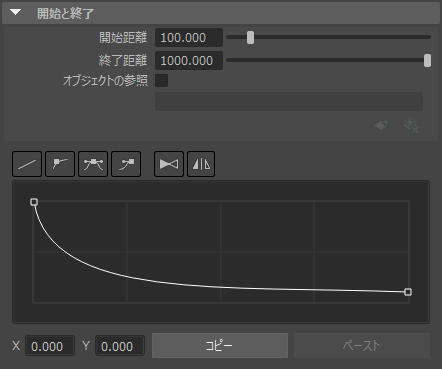Screen dimensions: 442x369
Task: Click the remove object reference icon
Action: point(411,125)
